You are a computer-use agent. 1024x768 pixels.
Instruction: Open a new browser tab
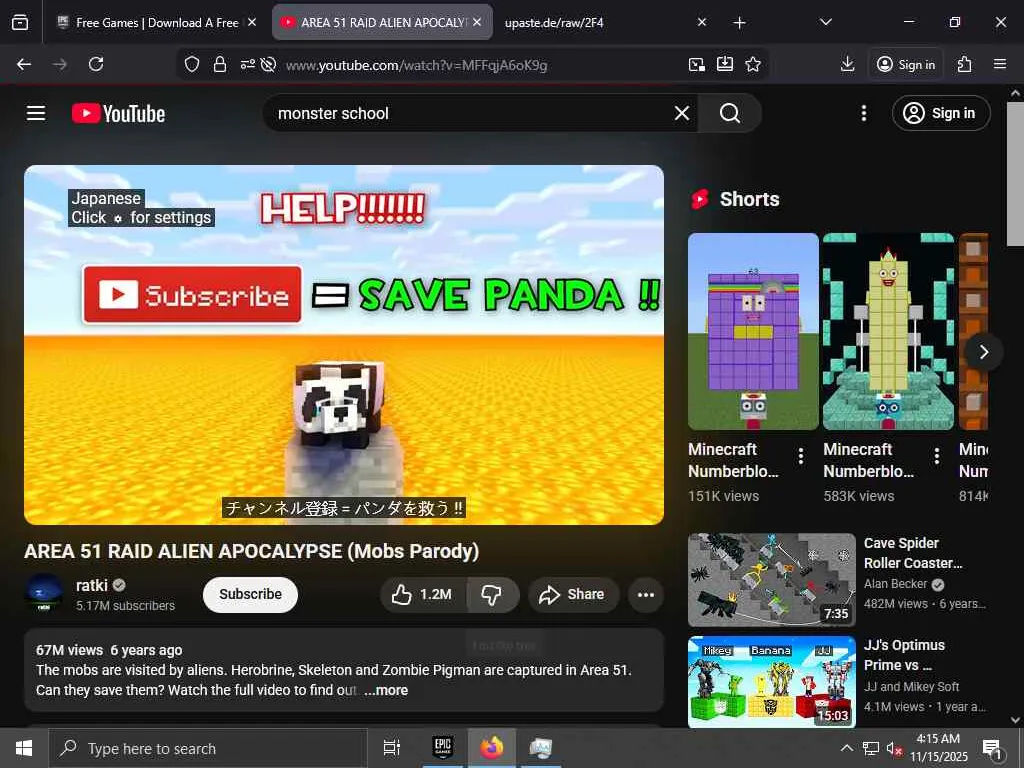tap(739, 23)
